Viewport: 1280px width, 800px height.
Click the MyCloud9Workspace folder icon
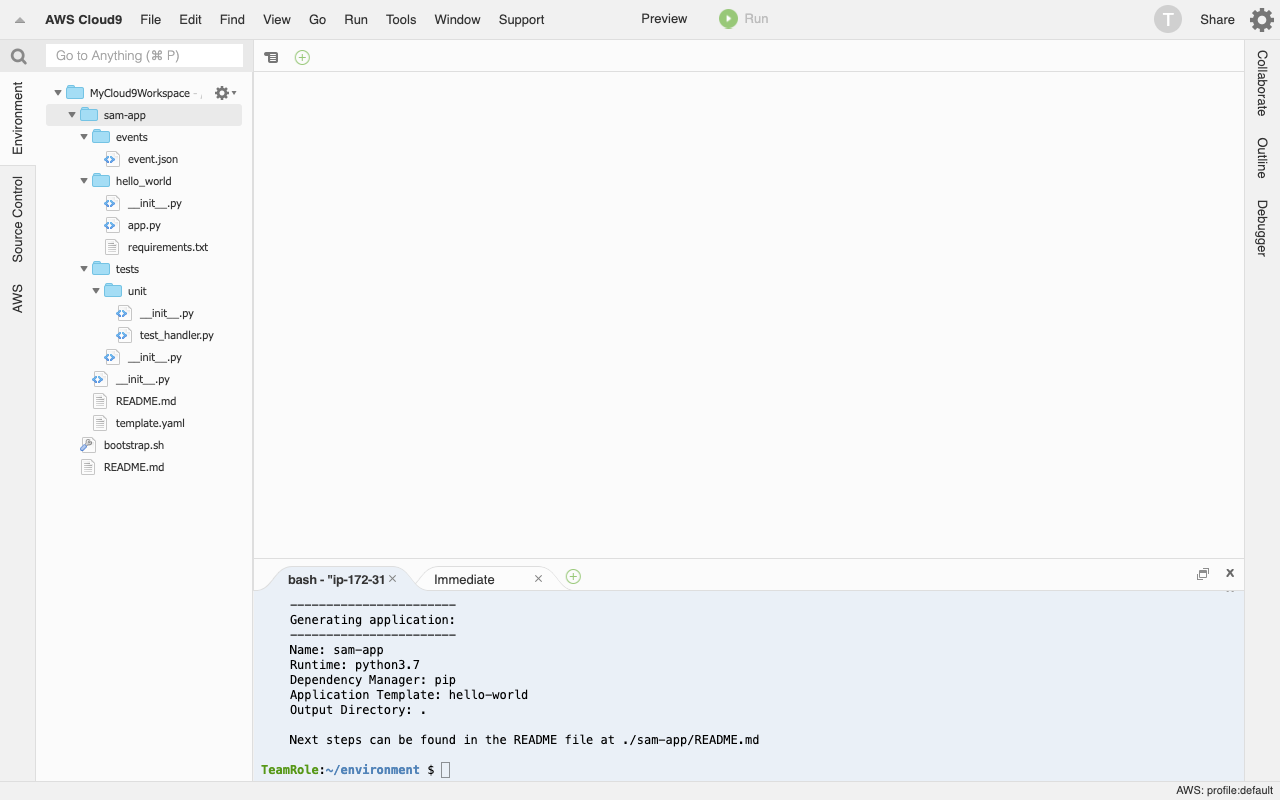(x=75, y=93)
